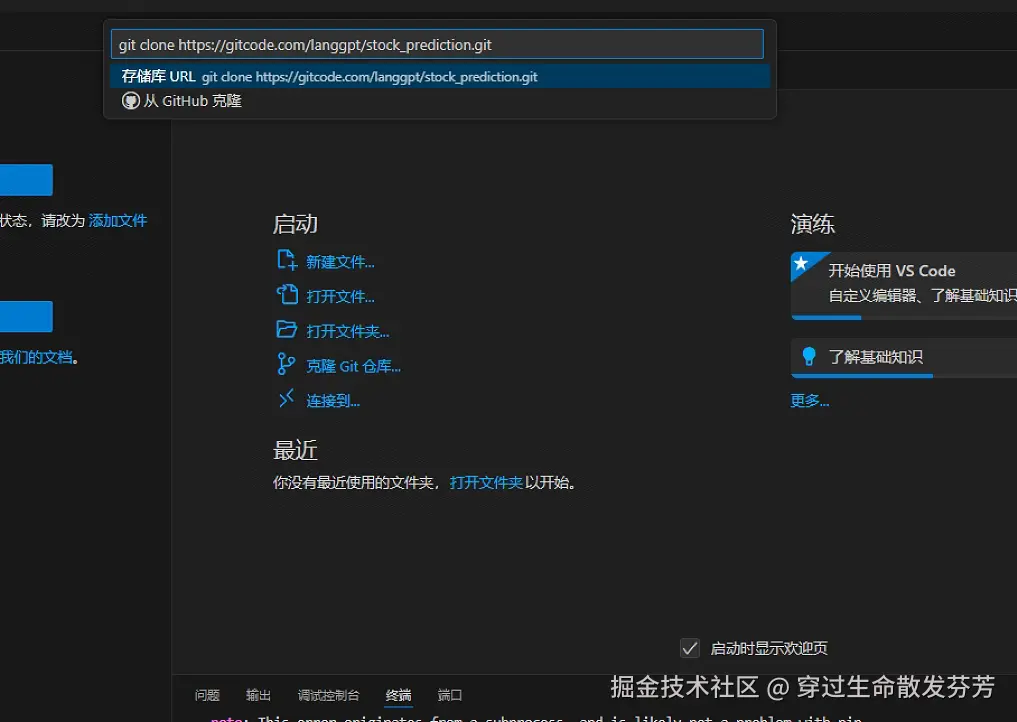Click the blue button above 我们的文档
The width and height of the screenshot is (1017, 722).
point(26,317)
